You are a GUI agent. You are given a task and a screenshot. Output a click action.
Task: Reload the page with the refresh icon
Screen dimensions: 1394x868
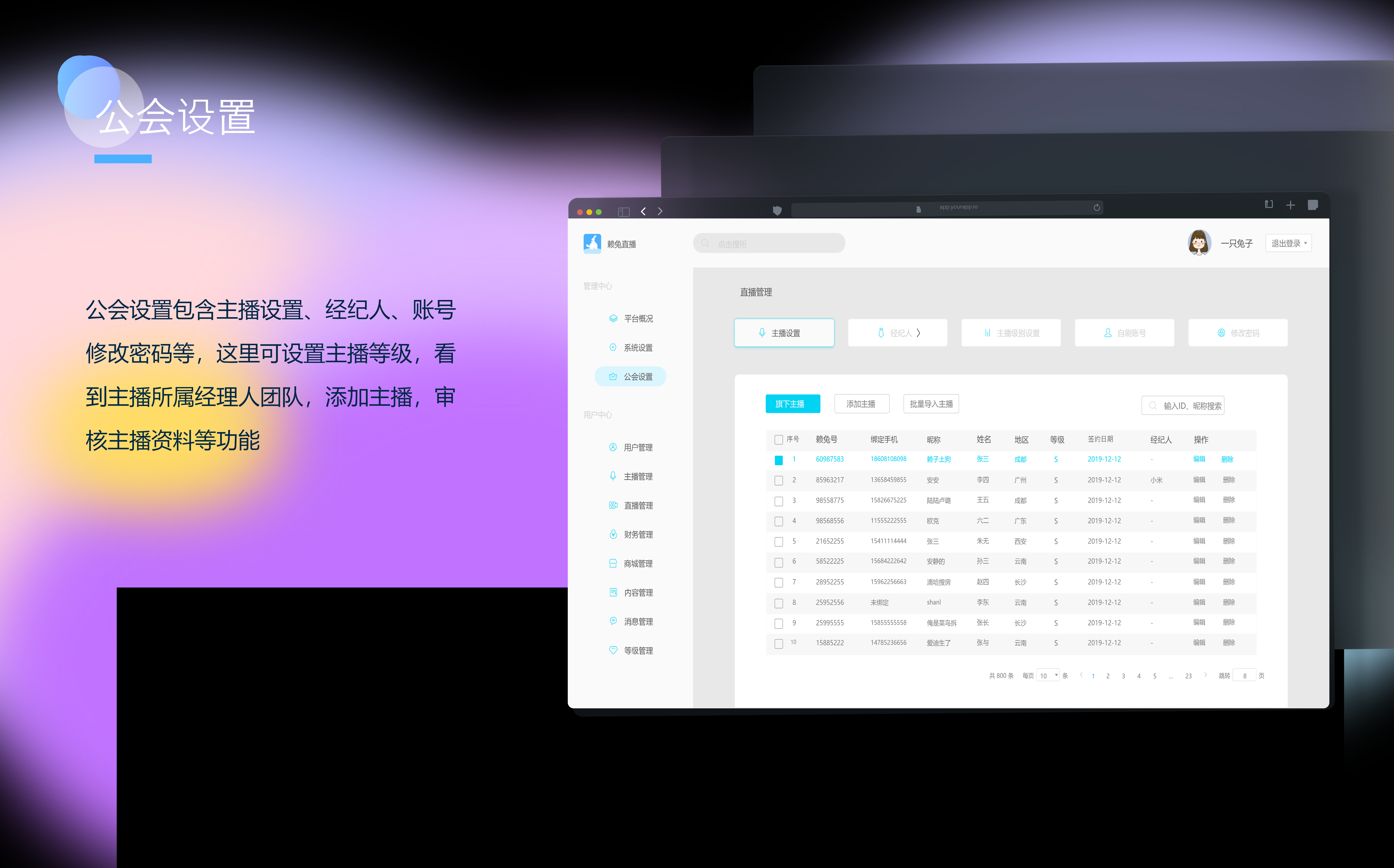pos(1097,207)
